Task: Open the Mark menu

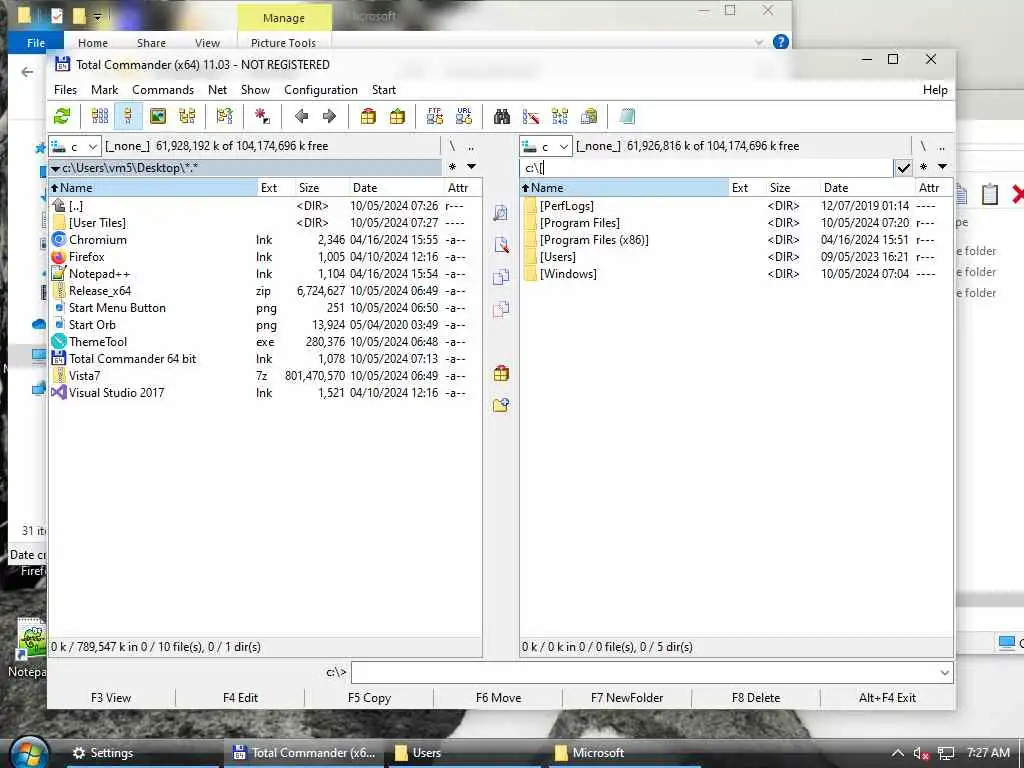Action: [104, 90]
